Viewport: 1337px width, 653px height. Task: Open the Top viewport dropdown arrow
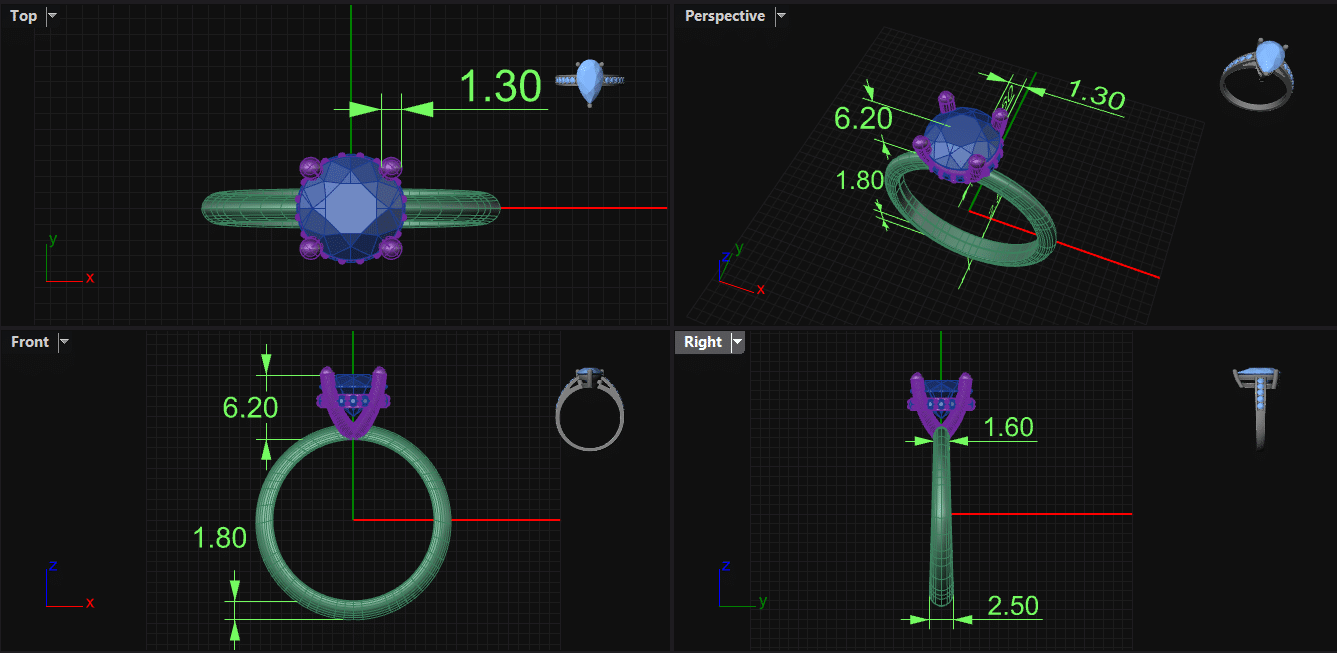[x=52, y=16]
